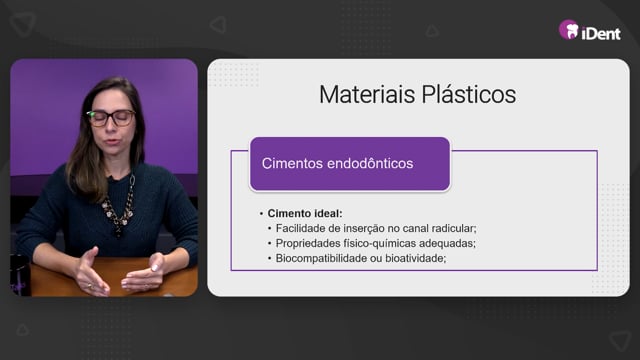Select the Cimento ideal bullet heading

[305, 213]
